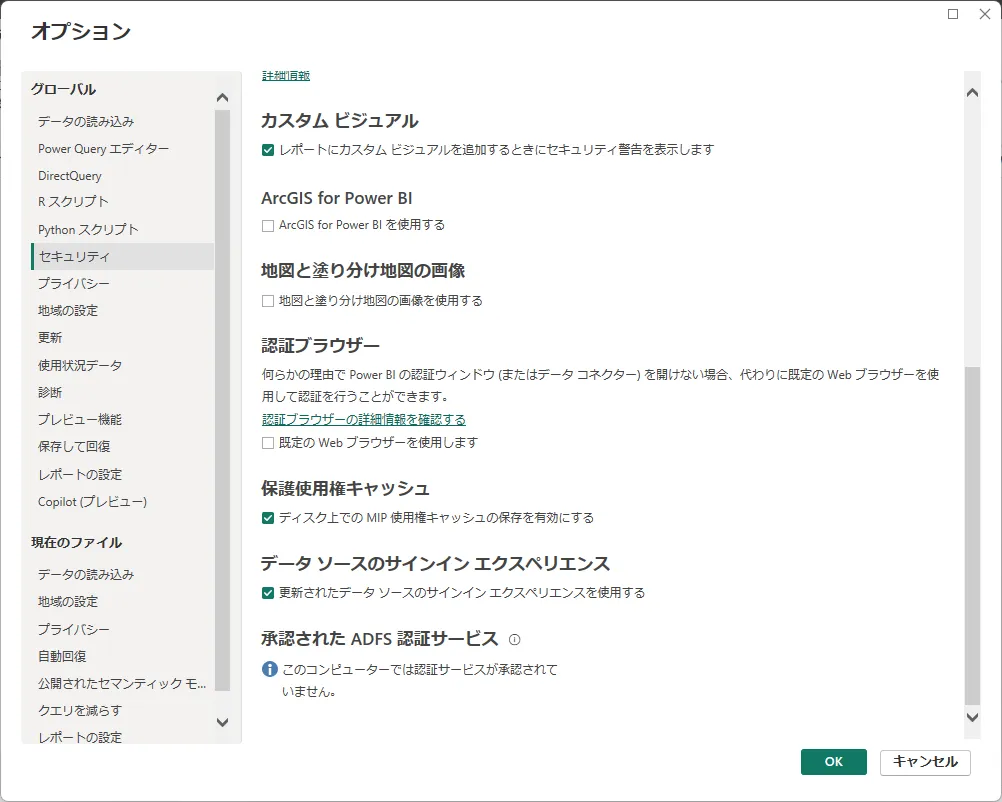Image resolution: width=1002 pixels, height=802 pixels.
Task: Click the main content scrollbar thumb
Action: [x=972, y=536]
